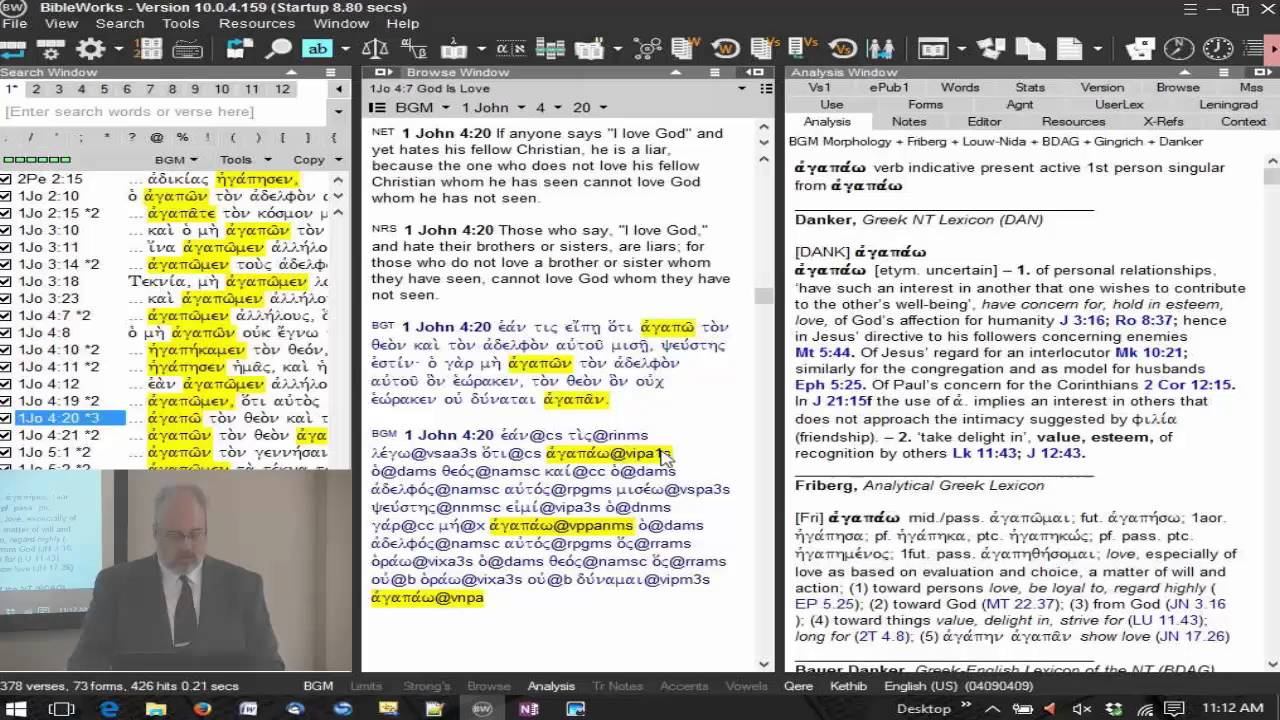1280x720 pixels.
Task: Follow the Mt 5:44 reference link
Action: click(824, 352)
